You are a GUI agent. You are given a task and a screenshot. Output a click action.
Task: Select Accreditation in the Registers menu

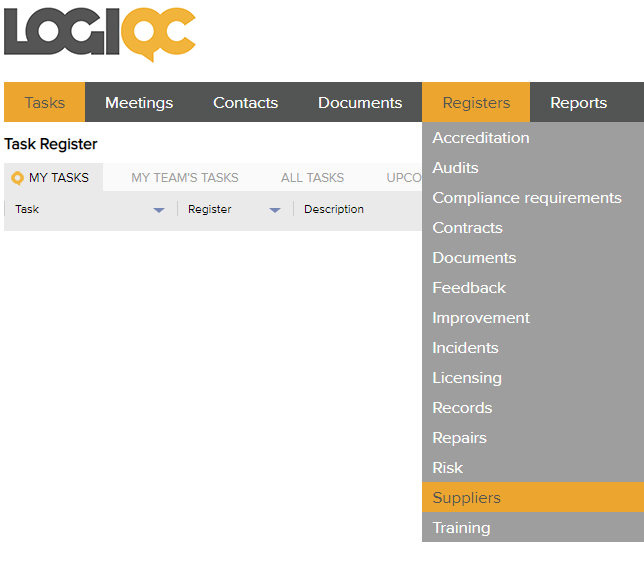(x=481, y=138)
